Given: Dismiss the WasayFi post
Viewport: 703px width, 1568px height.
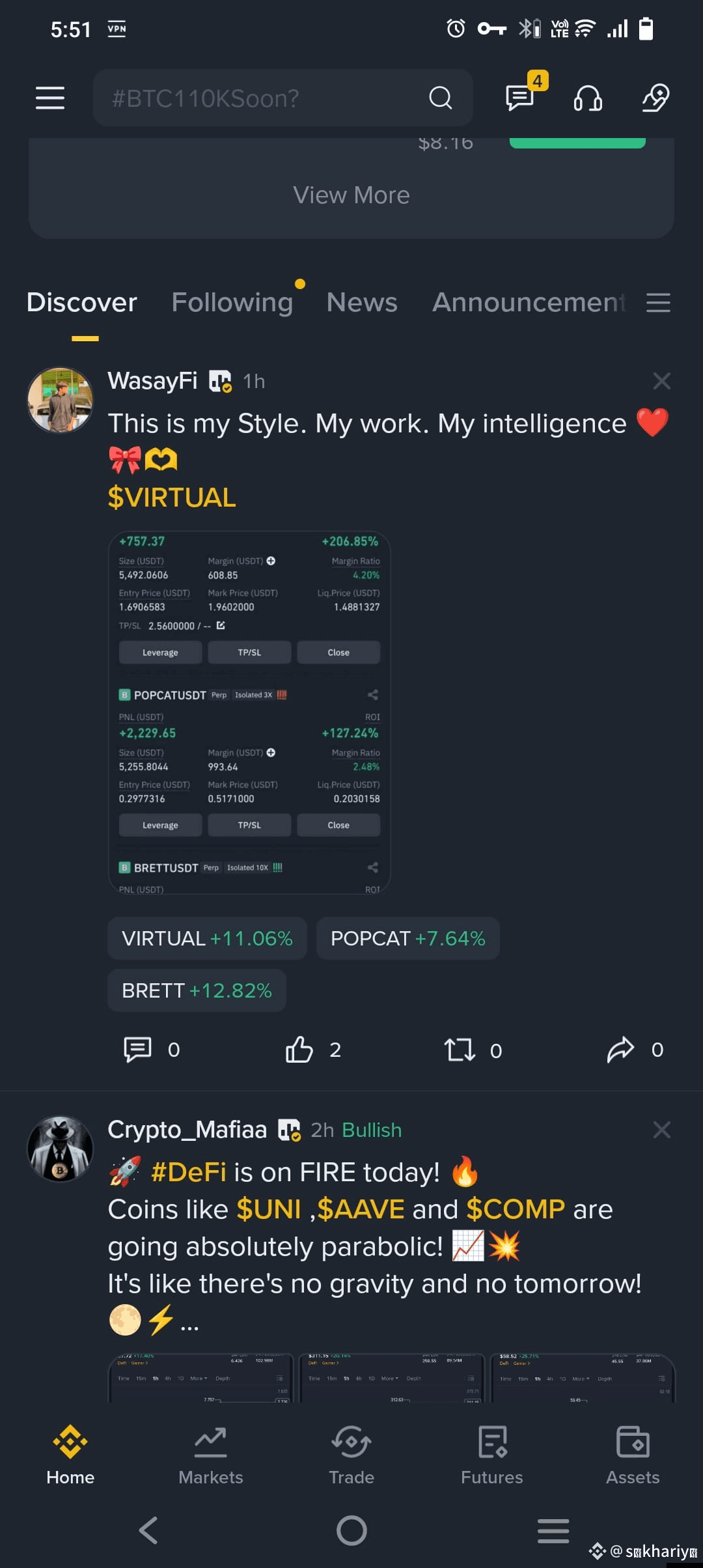Looking at the screenshot, I should 661,381.
